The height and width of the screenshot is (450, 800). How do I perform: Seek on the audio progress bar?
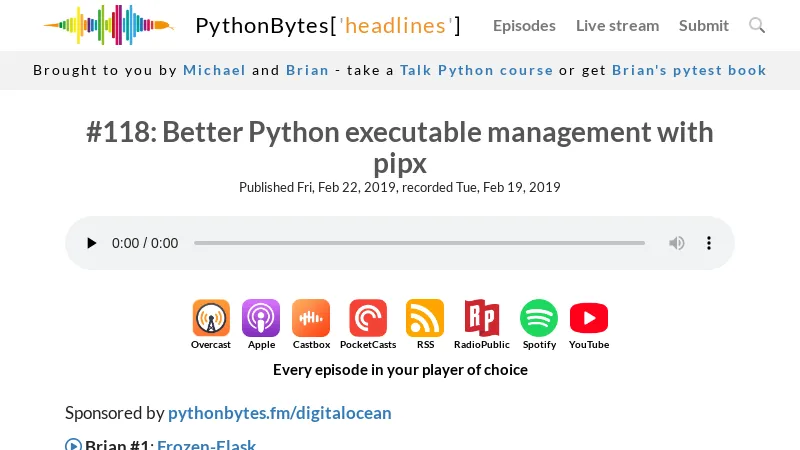tap(419, 243)
